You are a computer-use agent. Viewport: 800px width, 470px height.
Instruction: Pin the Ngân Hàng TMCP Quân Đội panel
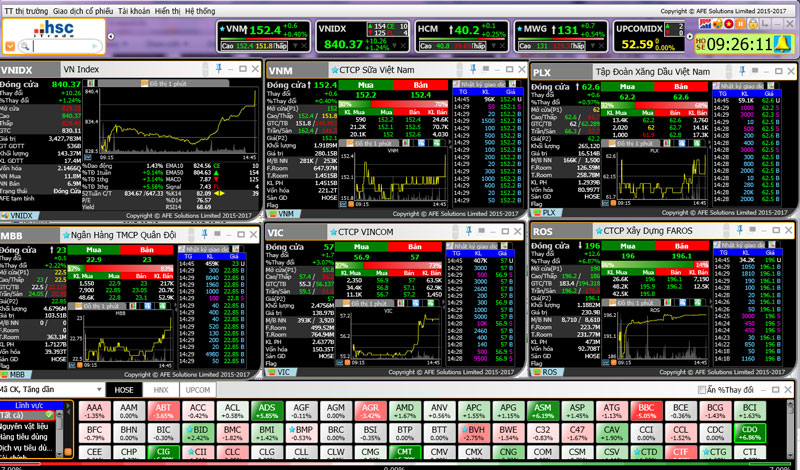(205, 234)
